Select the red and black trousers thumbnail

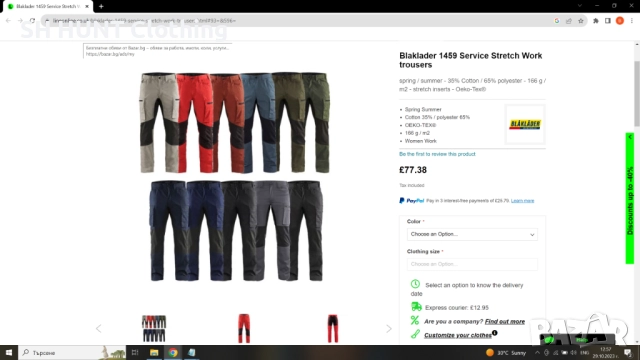click(x=333, y=328)
